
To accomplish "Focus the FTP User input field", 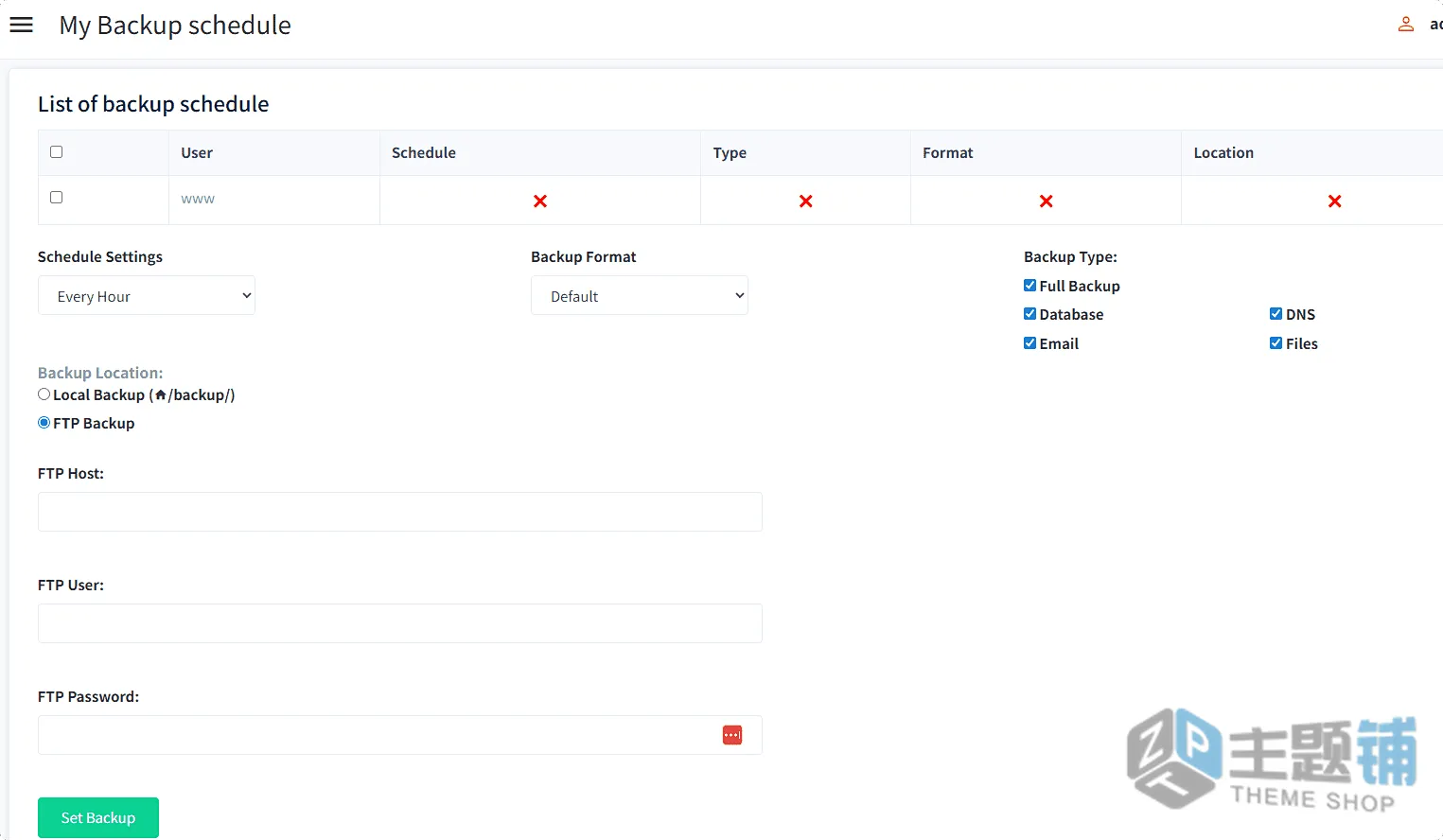I will click(400, 623).
